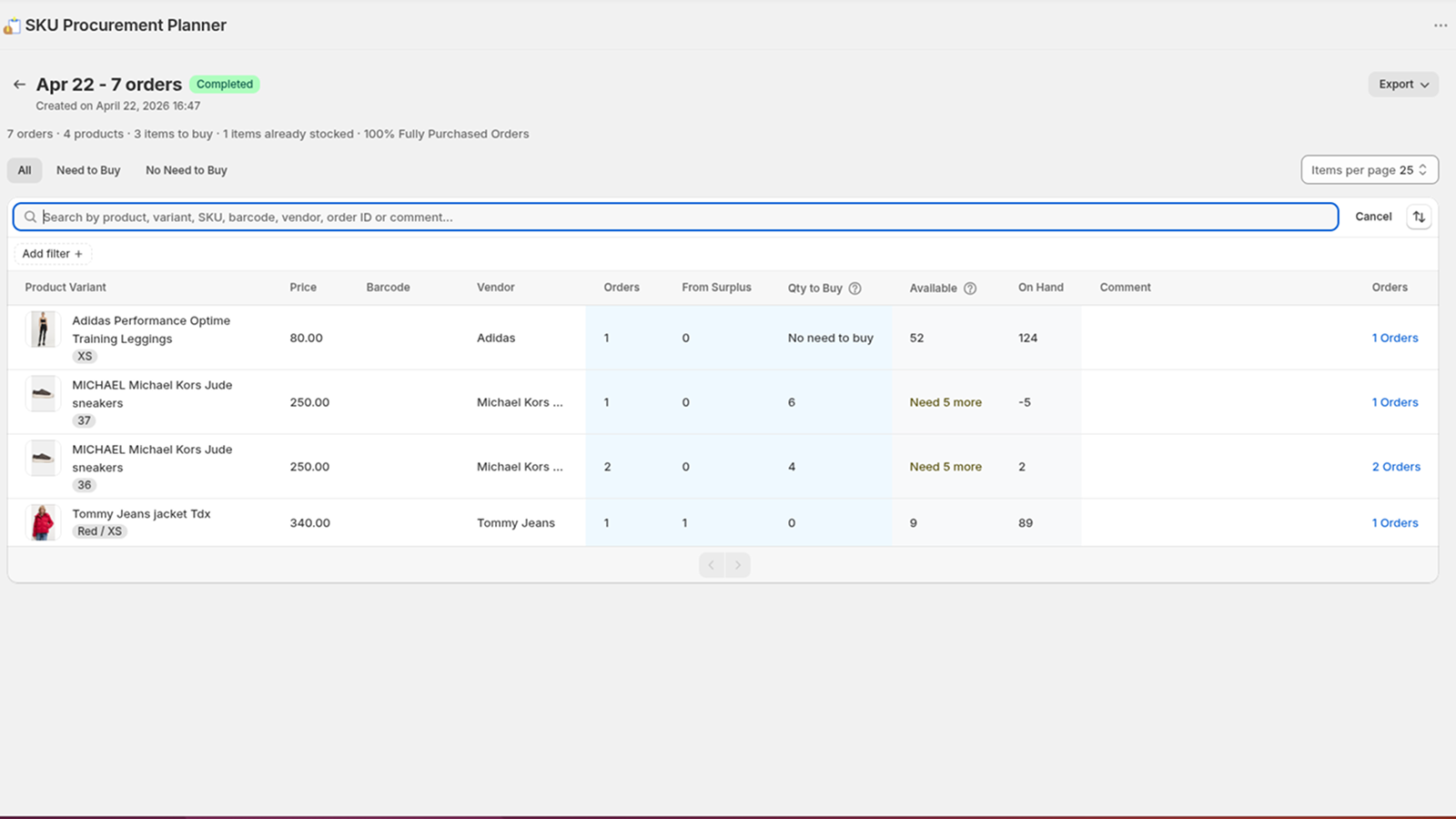Viewport: 1456px width, 819px height.
Task: Click the sort arrows icon next to Cancel
Action: (x=1419, y=217)
